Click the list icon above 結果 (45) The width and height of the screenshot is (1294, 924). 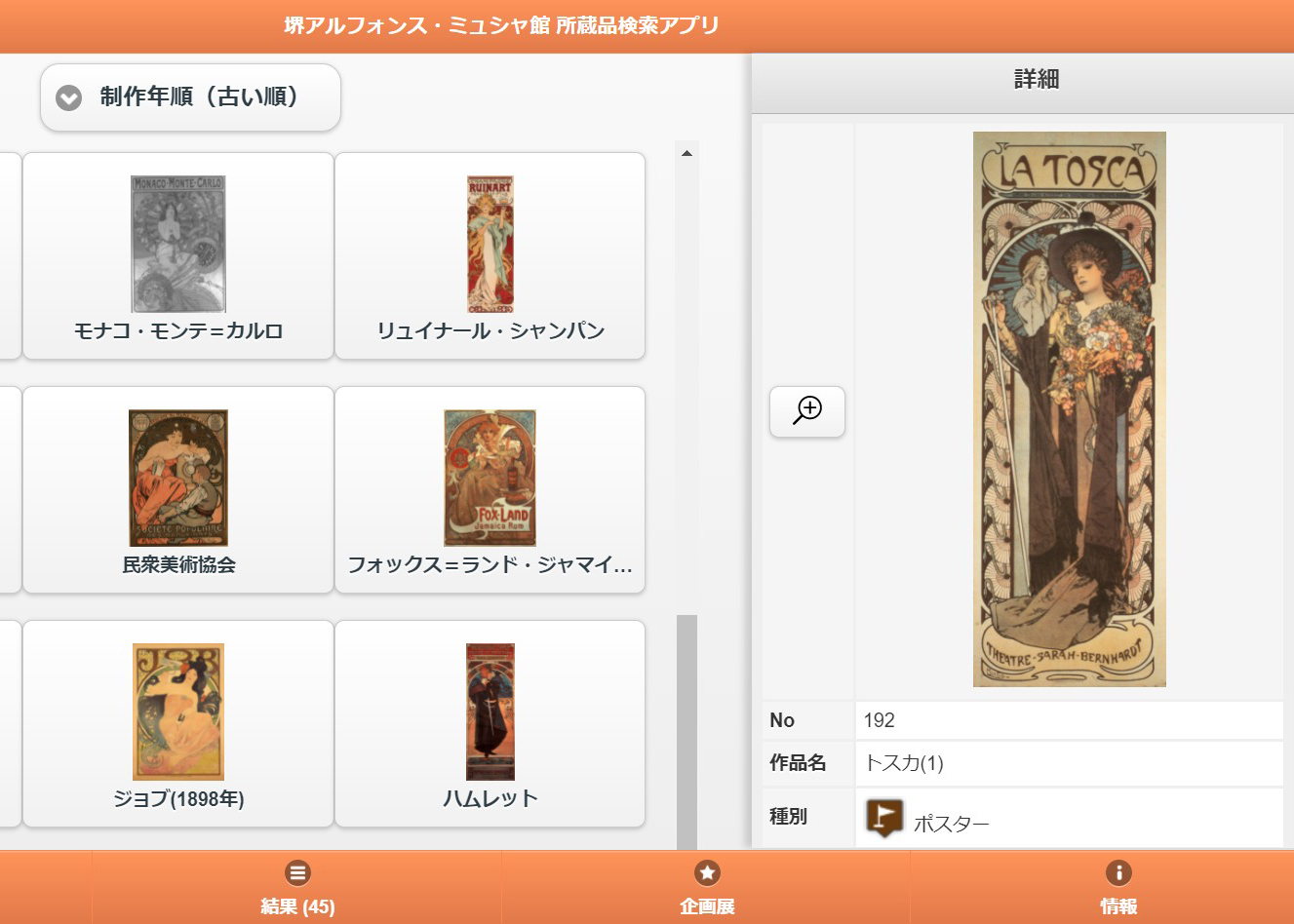(297, 872)
